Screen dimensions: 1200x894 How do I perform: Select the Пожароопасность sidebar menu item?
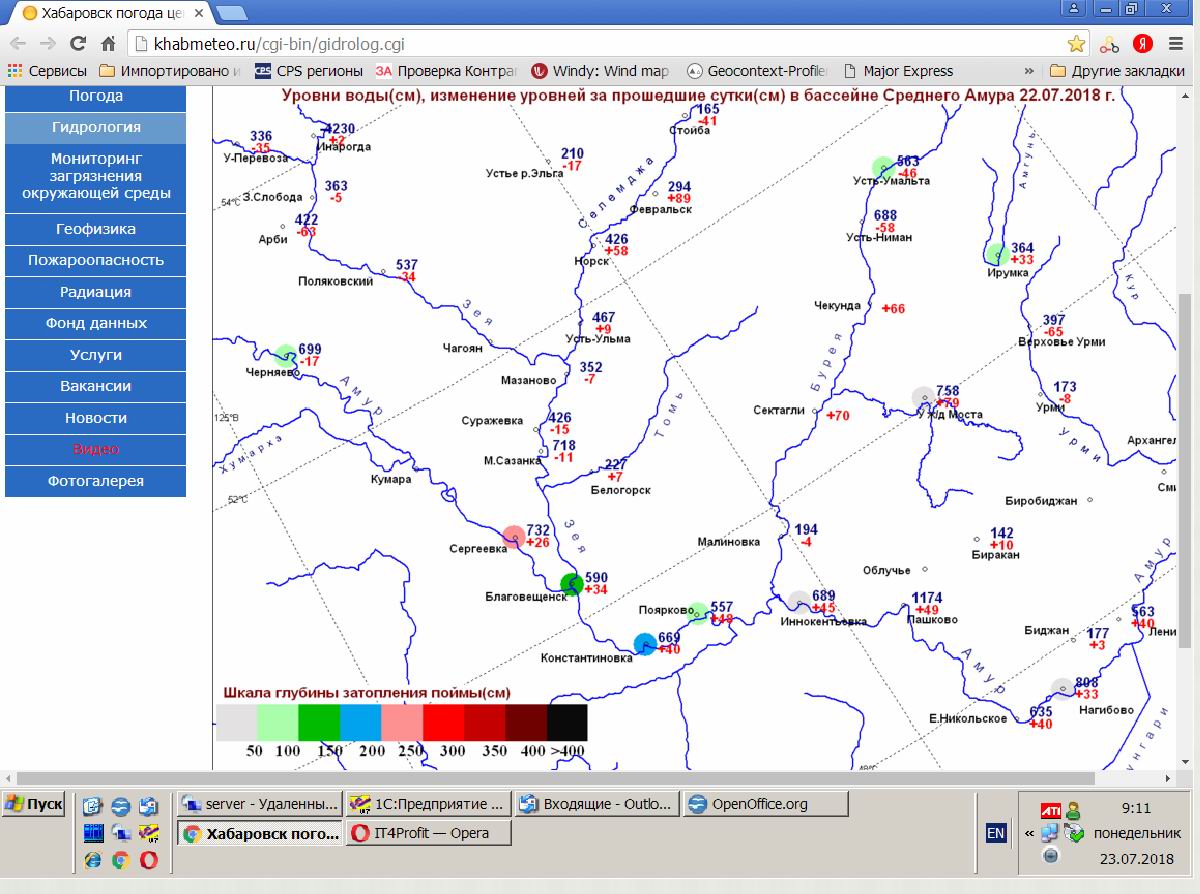[96, 260]
